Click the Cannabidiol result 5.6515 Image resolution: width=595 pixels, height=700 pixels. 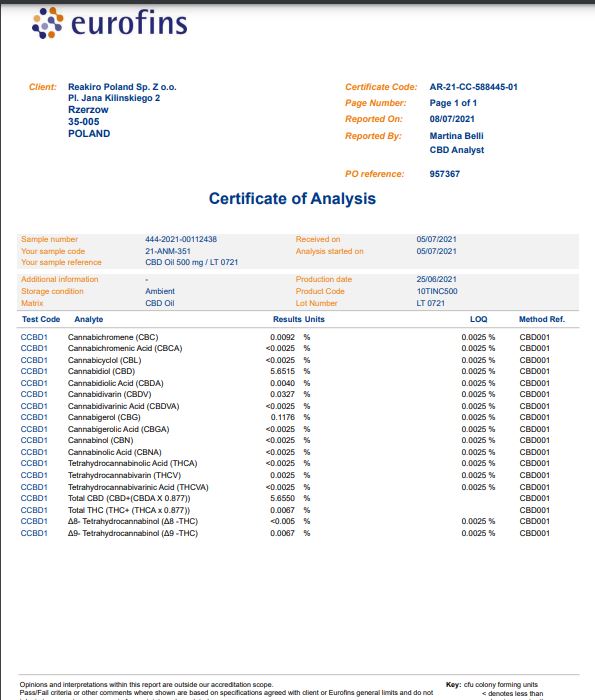[282, 371]
